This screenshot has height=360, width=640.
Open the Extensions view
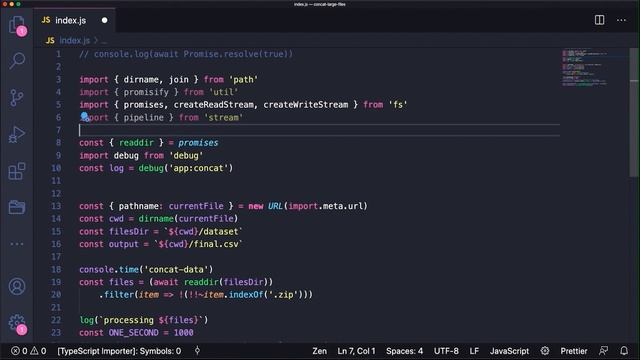pyautogui.click(x=17, y=171)
